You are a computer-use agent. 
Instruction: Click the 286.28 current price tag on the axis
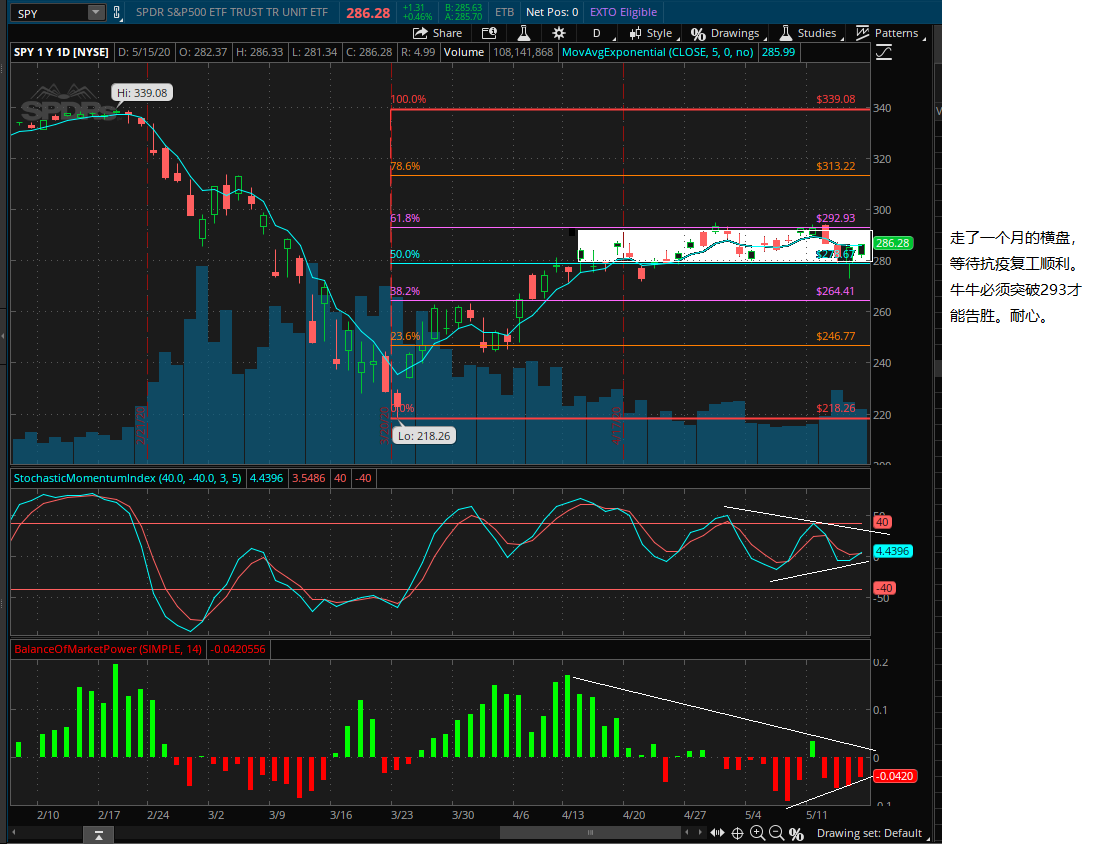(x=893, y=243)
